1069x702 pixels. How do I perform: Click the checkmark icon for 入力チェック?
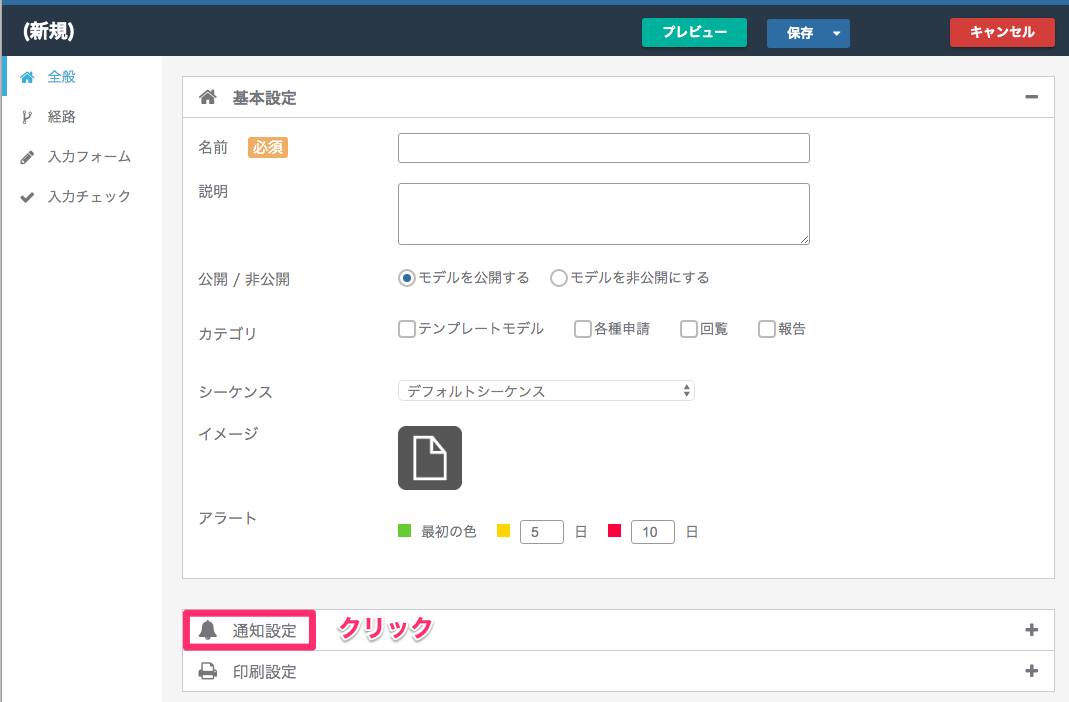pyautogui.click(x=27, y=198)
